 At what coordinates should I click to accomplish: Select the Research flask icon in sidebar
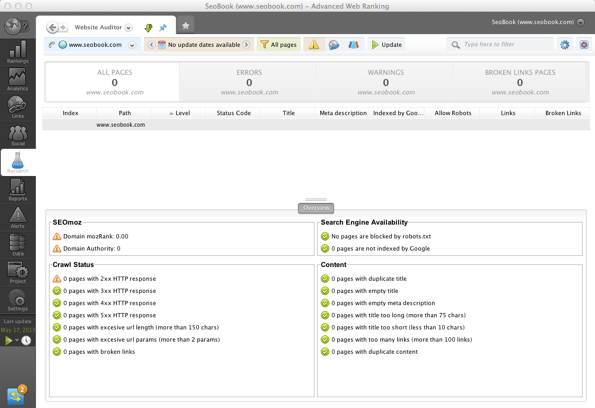pos(18,162)
